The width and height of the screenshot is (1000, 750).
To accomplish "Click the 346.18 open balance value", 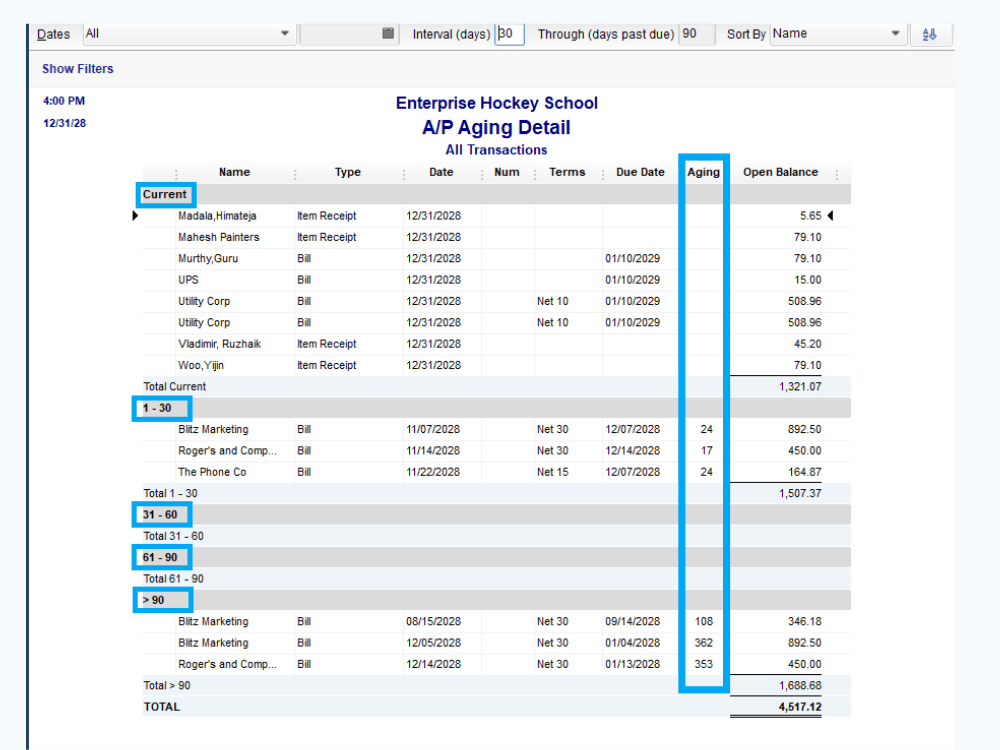I will click(804, 621).
